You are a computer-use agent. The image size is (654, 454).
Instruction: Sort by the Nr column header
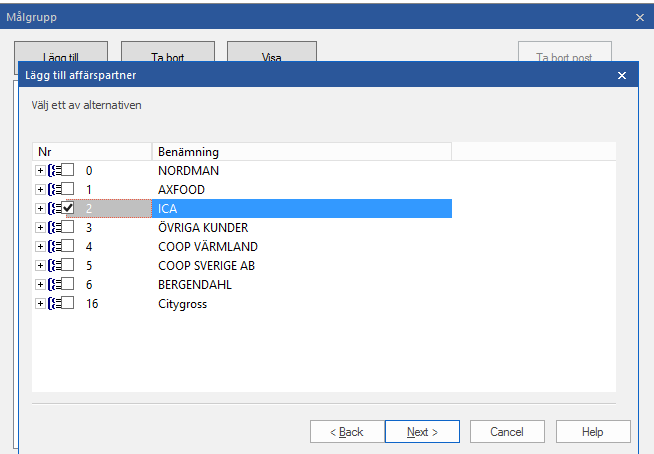[92, 151]
